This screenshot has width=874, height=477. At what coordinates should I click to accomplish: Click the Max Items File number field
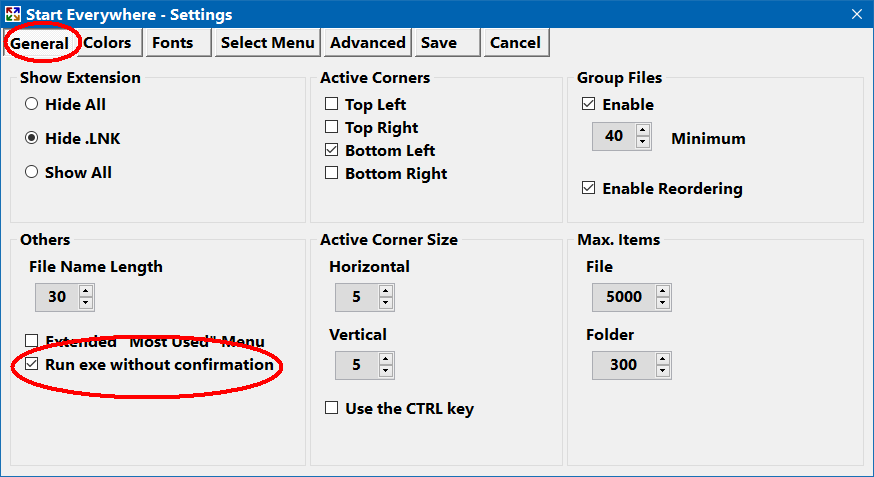point(623,297)
